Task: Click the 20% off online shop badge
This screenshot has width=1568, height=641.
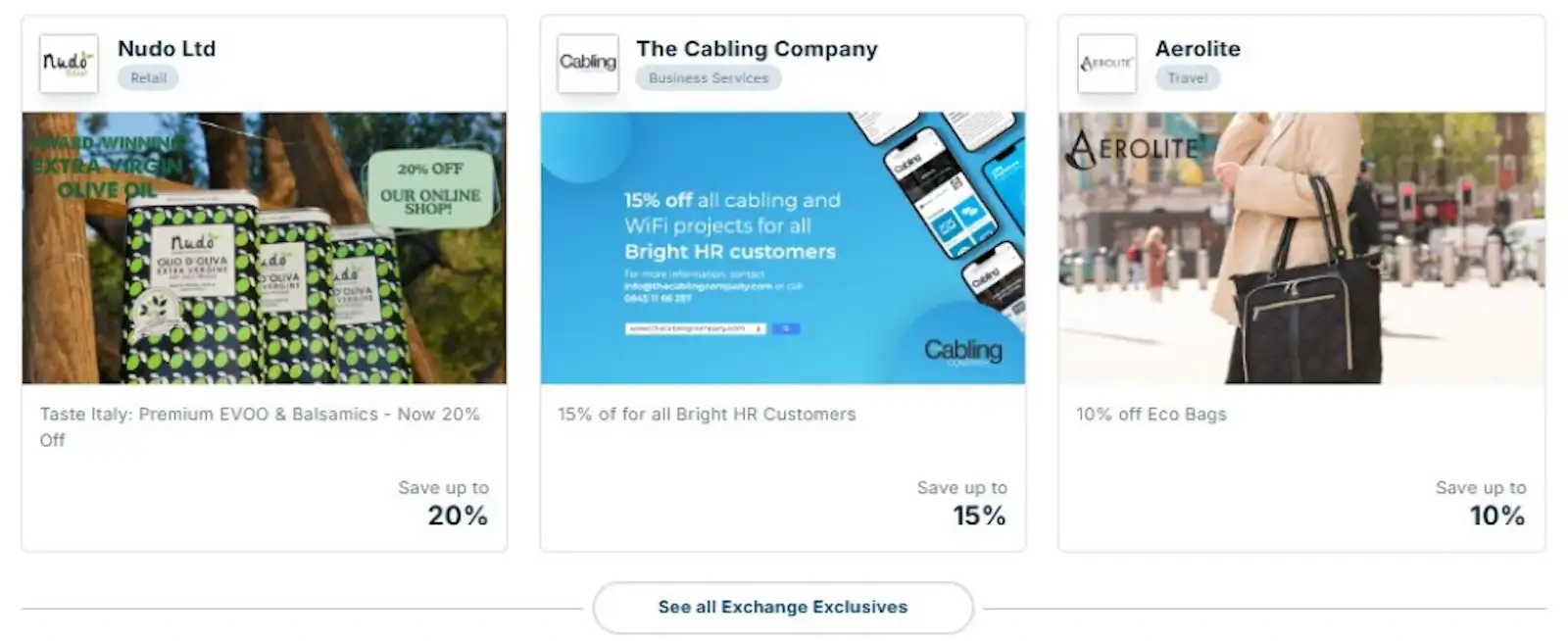Action: coord(430,188)
